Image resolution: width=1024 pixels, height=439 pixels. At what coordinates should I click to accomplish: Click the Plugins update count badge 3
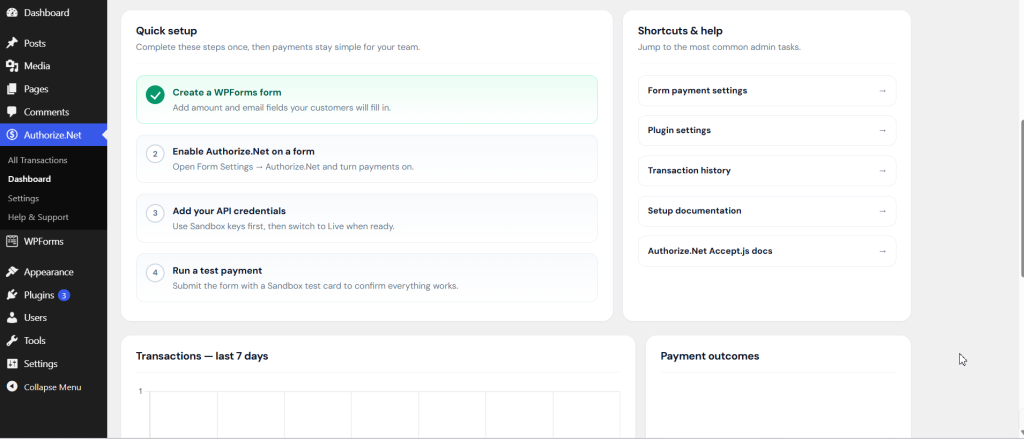tap(63, 295)
